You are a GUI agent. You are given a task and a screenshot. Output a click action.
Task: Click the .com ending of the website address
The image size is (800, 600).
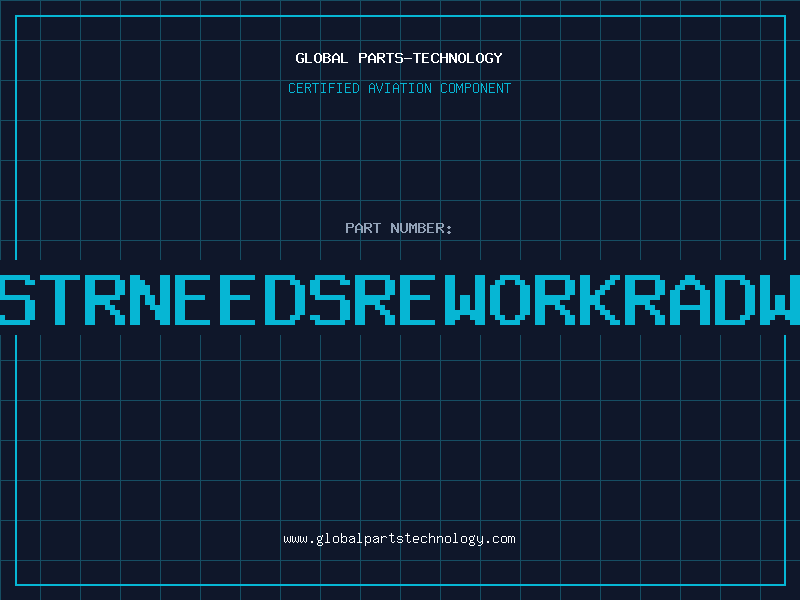[502, 539]
